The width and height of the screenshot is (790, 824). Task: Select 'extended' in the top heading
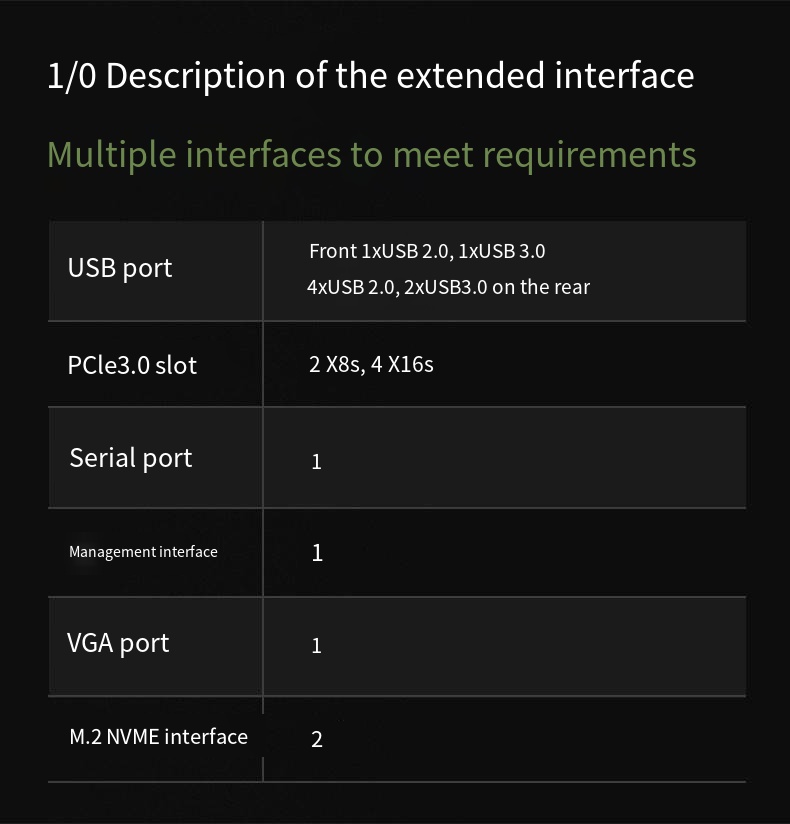pyautogui.click(x=470, y=75)
